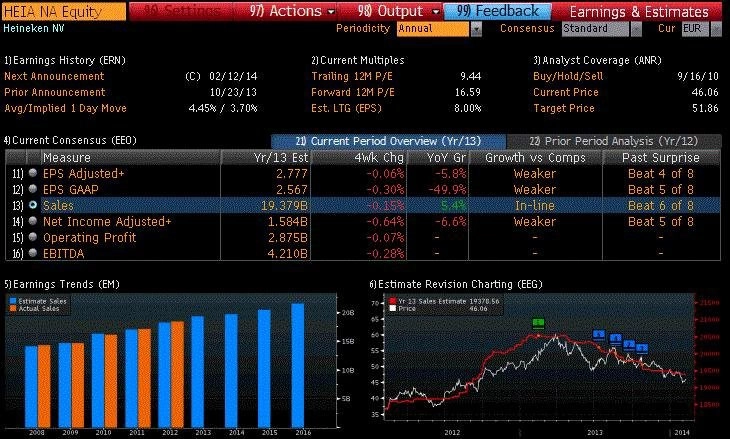Click the green event marker on revision chart

click(538, 323)
